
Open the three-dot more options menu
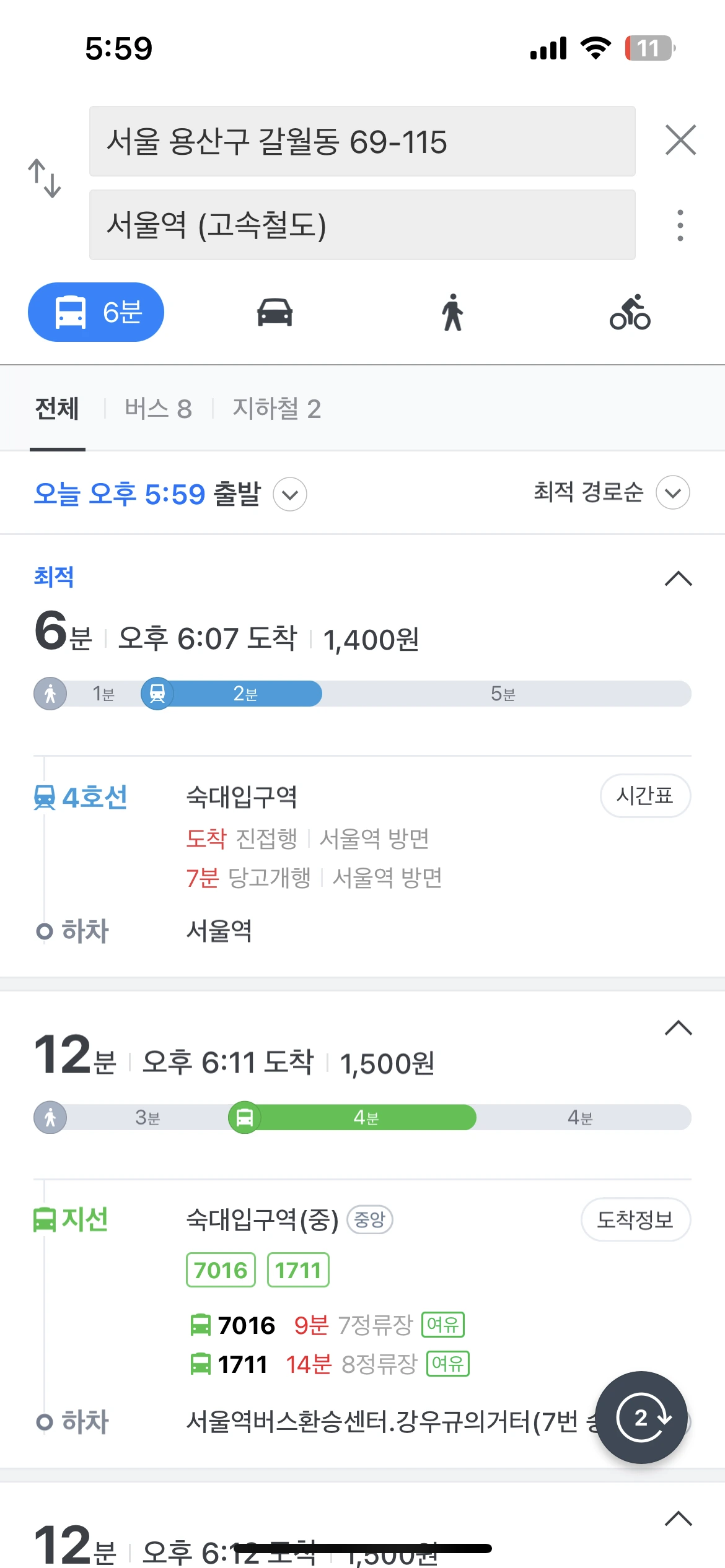680,225
